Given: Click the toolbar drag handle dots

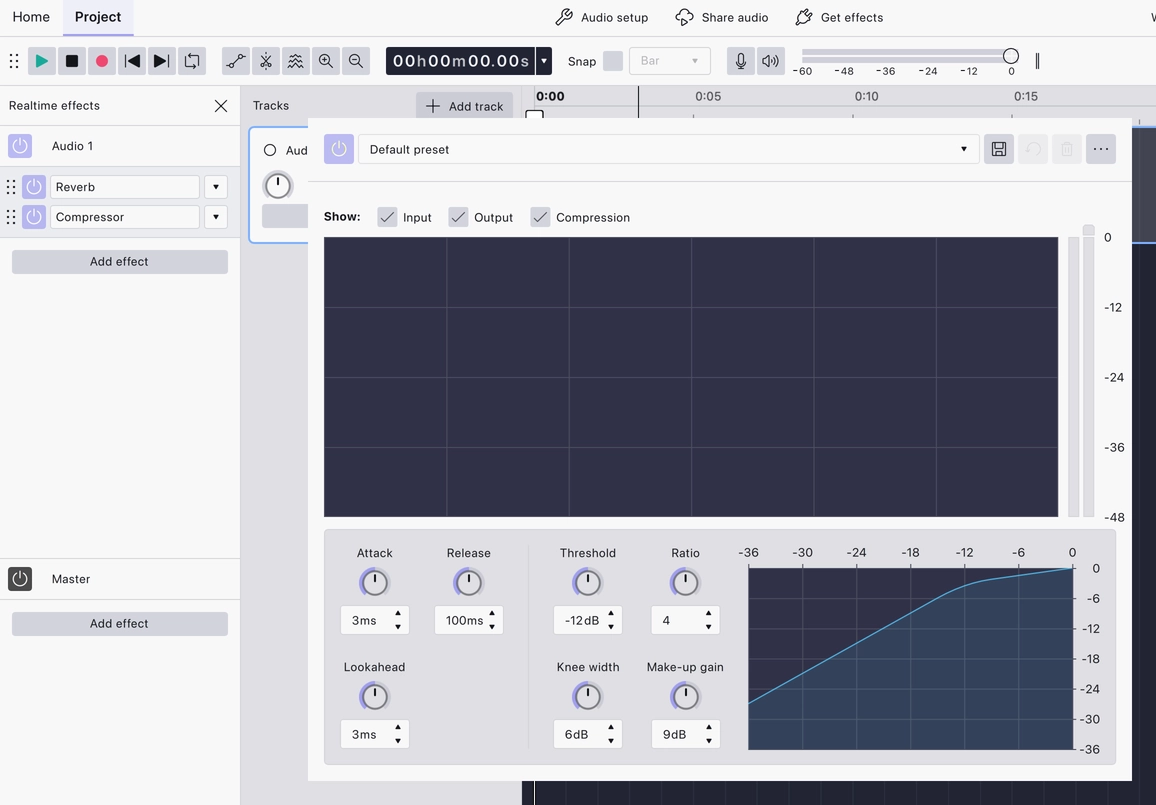Looking at the screenshot, I should (x=14, y=61).
